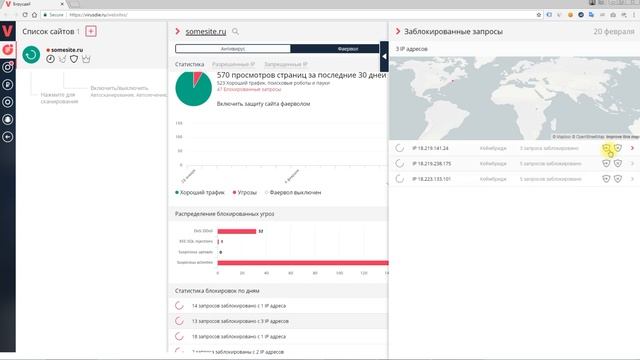Image resolution: width=640 pixels, height=360 pixels.
Task: Open the somesite.ru heading link
Action: tap(206, 31)
